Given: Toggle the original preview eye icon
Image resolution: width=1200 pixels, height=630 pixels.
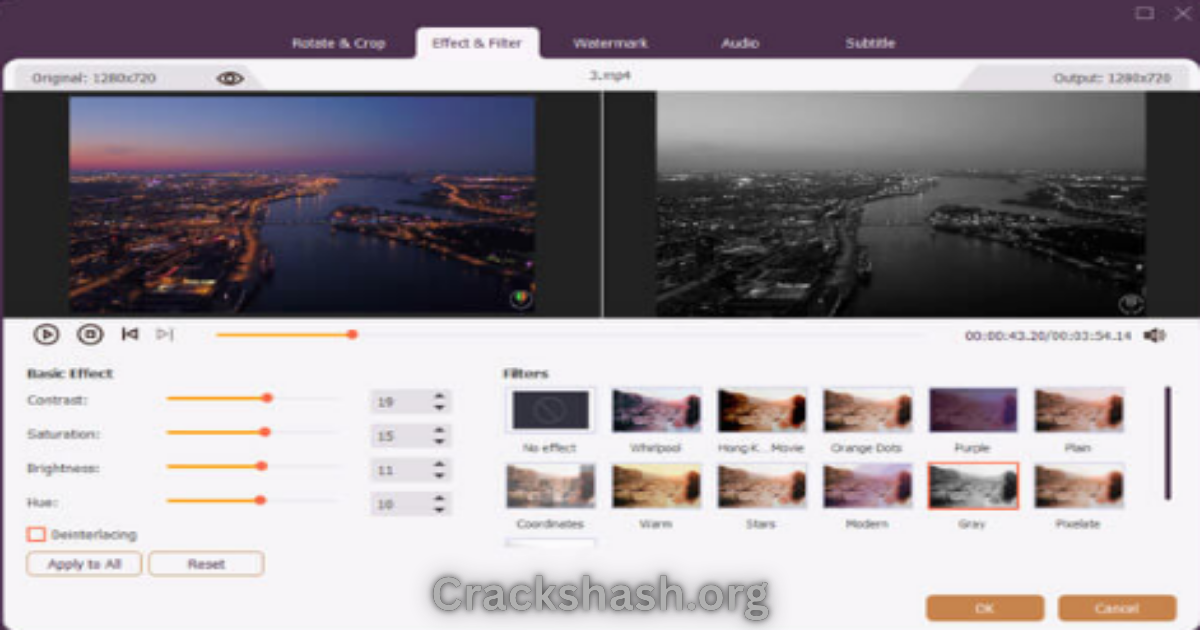Looking at the screenshot, I should pos(230,78).
